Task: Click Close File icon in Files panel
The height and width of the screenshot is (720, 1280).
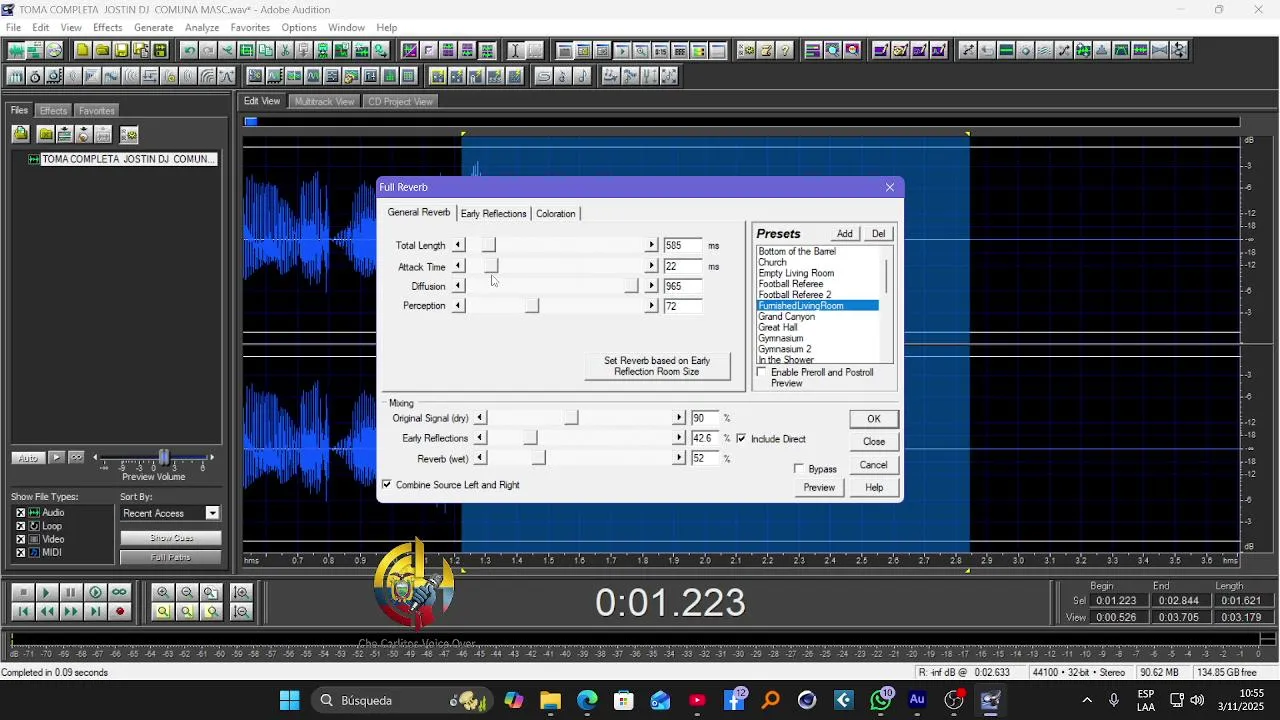Action: (x=46, y=134)
